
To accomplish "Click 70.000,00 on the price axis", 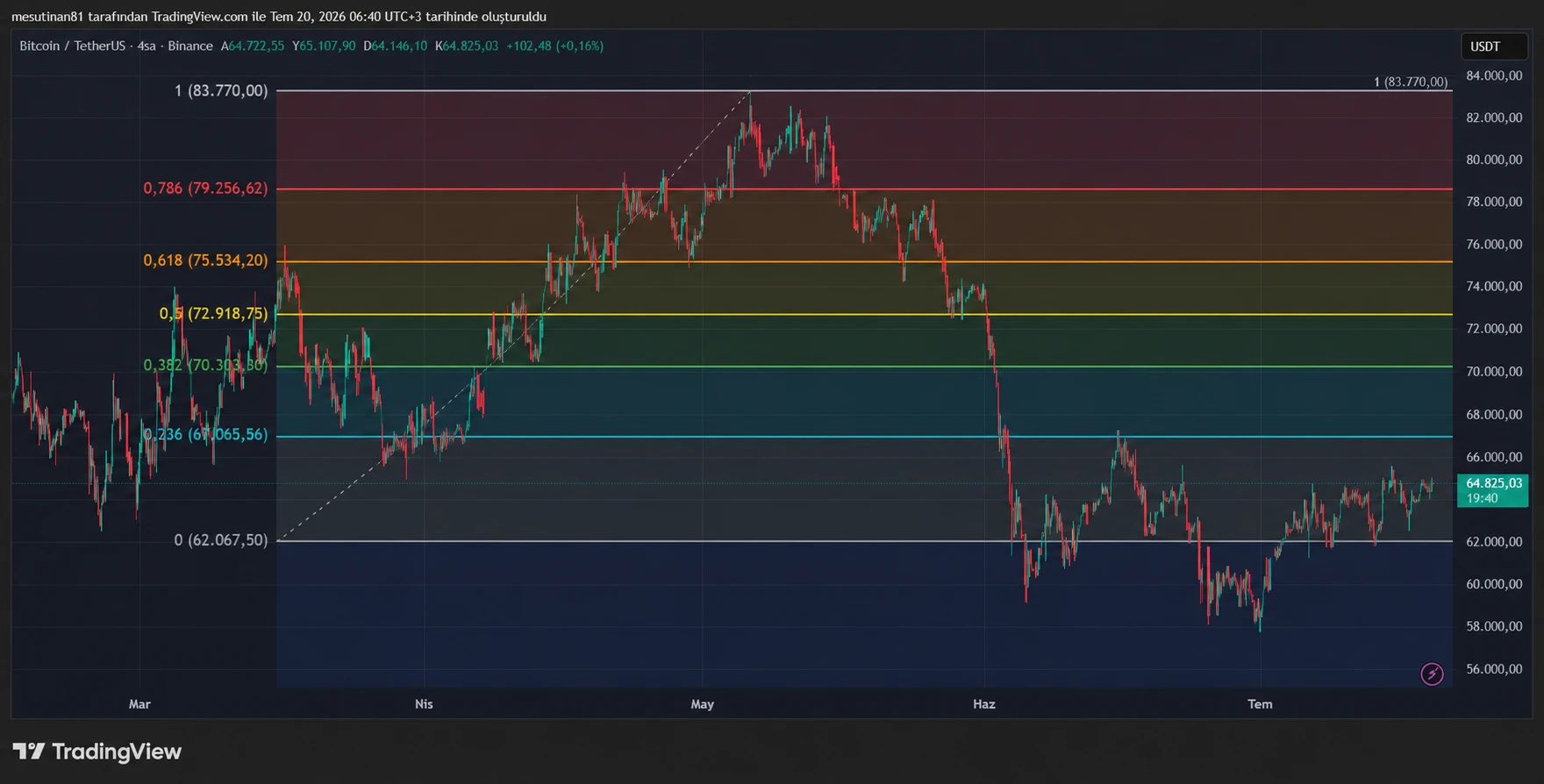I will click(x=1494, y=371).
